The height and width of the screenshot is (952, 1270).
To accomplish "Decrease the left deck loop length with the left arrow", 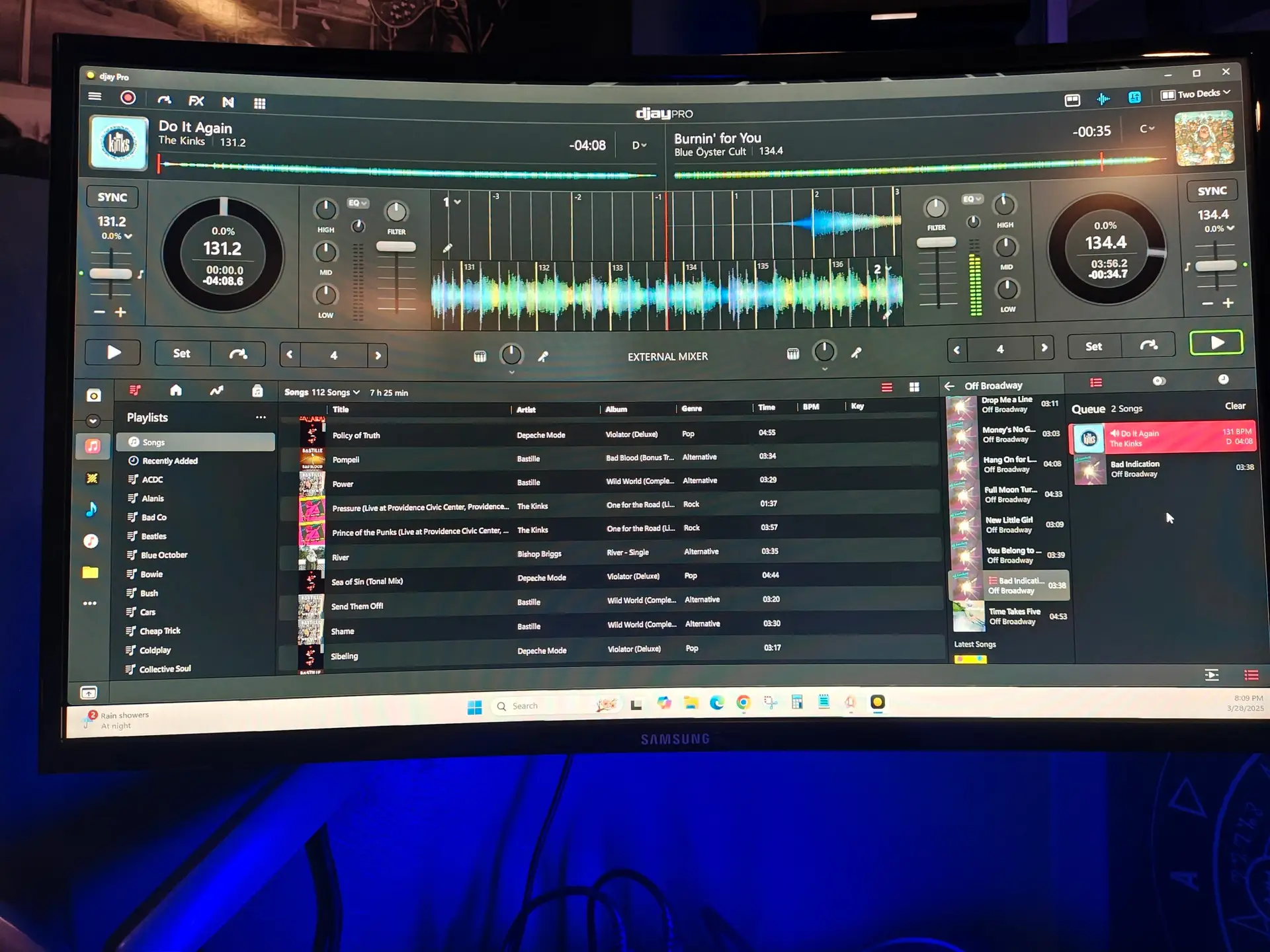I will (289, 355).
